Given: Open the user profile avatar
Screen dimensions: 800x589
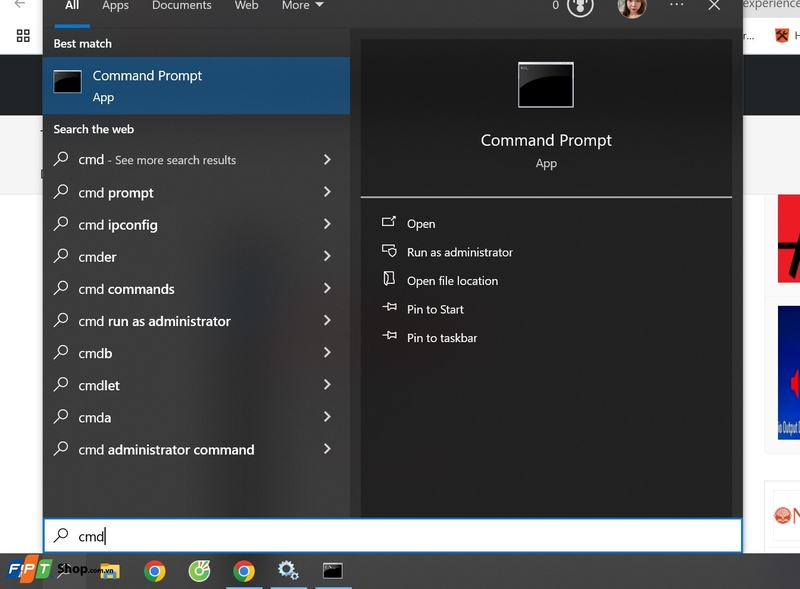Looking at the screenshot, I should [x=632, y=7].
